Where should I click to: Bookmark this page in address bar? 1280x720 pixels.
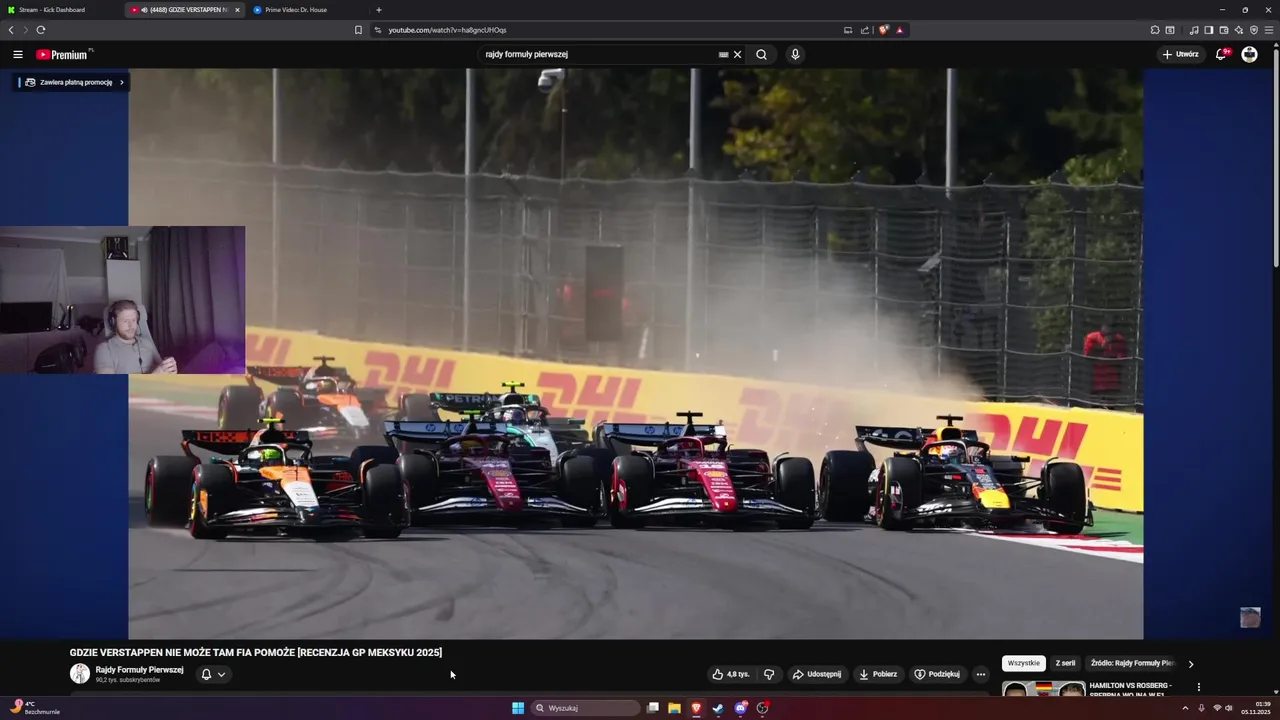(x=358, y=30)
